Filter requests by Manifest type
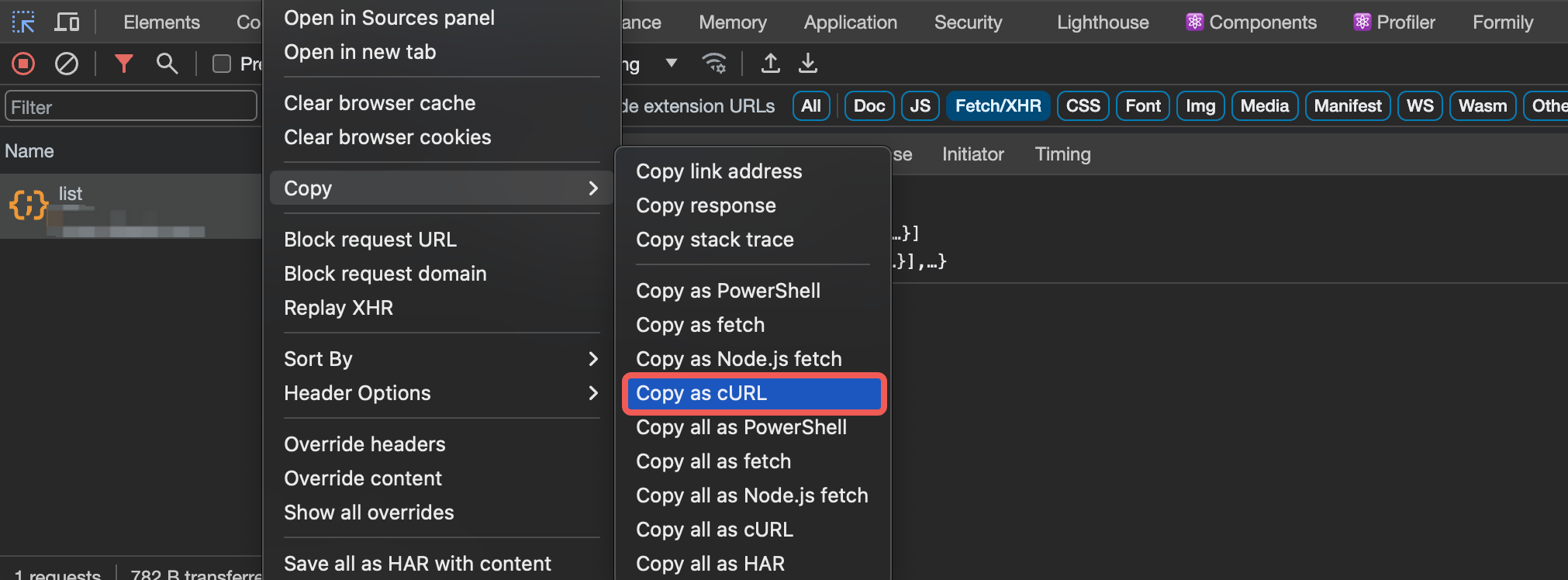The height and width of the screenshot is (580, 1568). click(x=1348, y=106)
